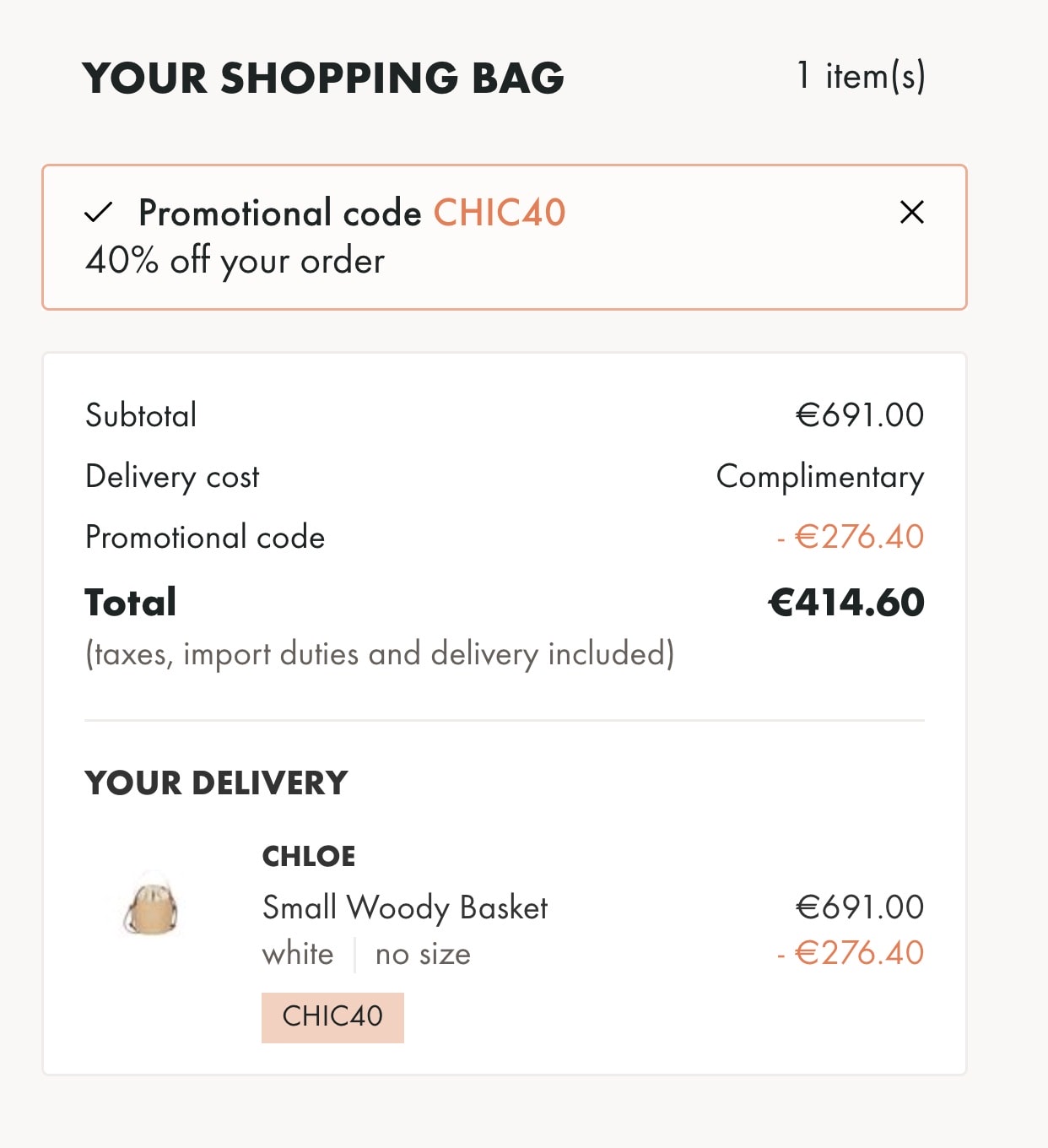Click the CHIC40 tag under the product
Screen dimensions: 1048x1148
point(332,1017)
